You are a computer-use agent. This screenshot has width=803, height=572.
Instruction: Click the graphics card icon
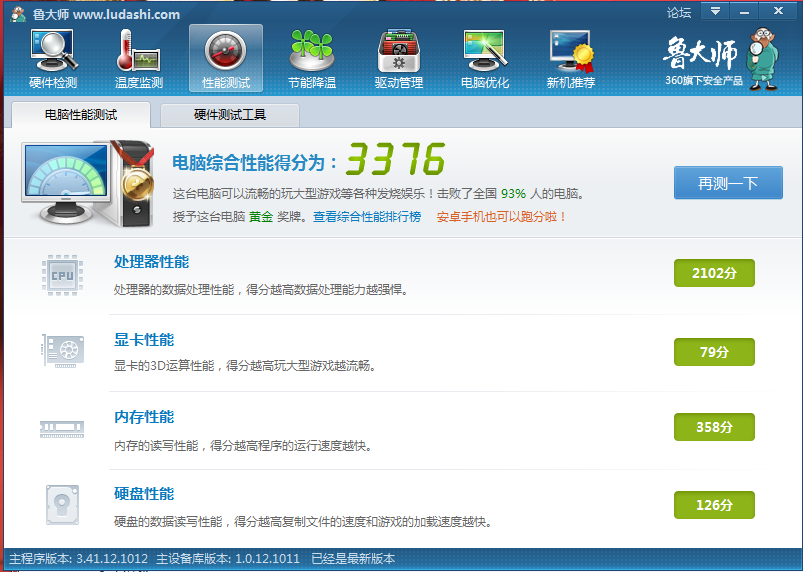click(x=62, y=351)
